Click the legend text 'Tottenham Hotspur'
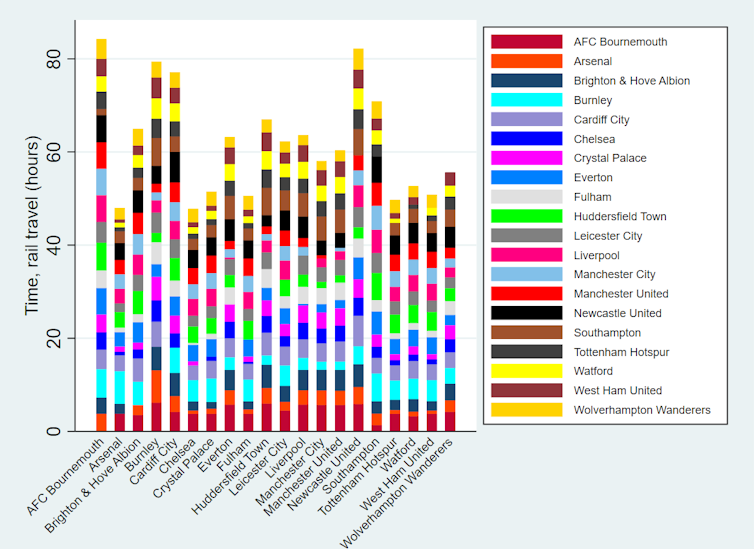This screenshot has height=549, width=754. (x=622, y=352)
